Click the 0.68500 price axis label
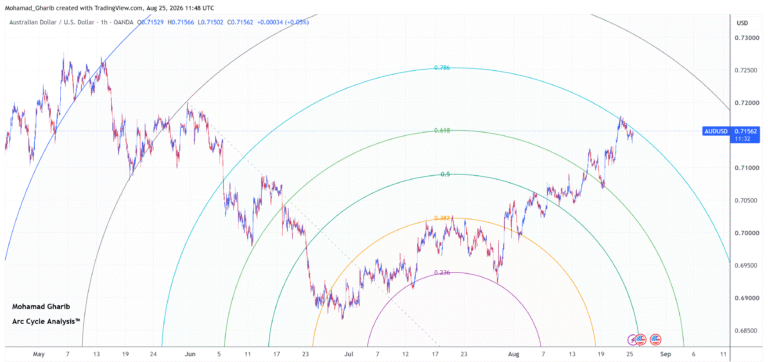This screenshot has width=768, height=362. (x=745, y=331)
